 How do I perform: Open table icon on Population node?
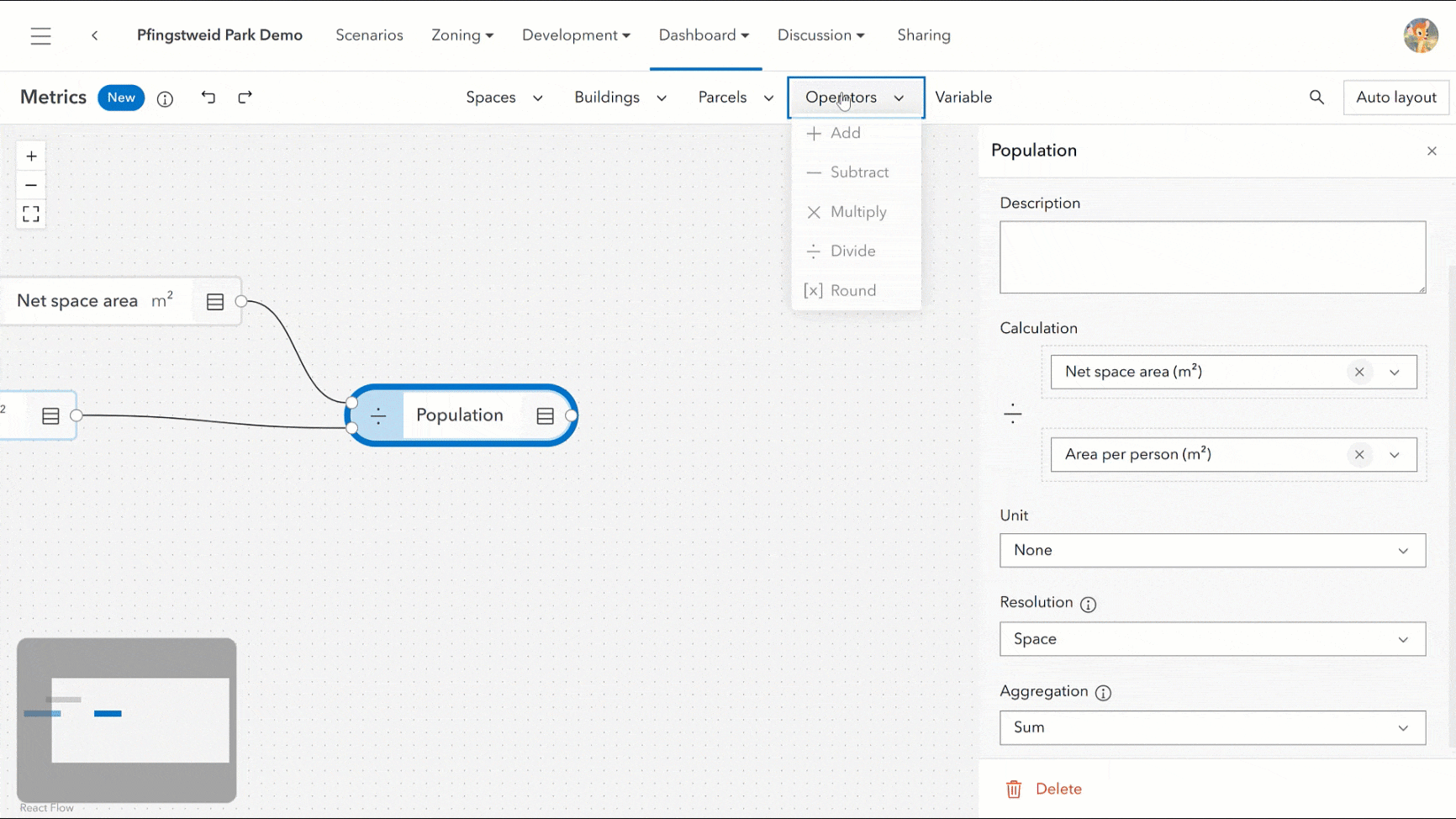coord(545,415)
